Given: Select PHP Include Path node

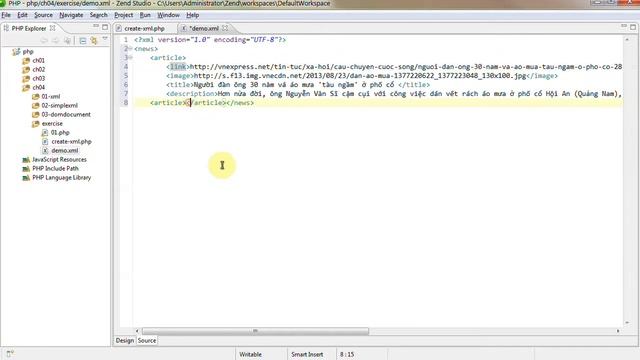Looking at the screenshot, I should point(56,168).
